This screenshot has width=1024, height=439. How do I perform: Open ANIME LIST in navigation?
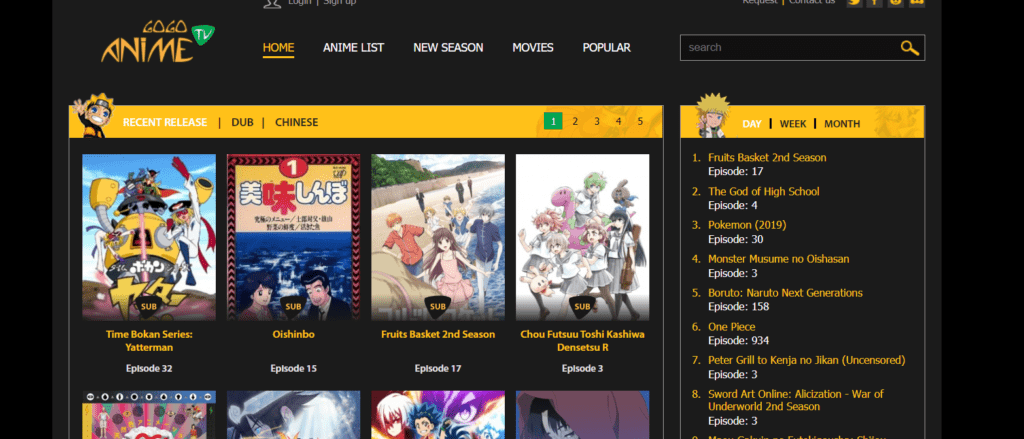[x=353, y=48]
